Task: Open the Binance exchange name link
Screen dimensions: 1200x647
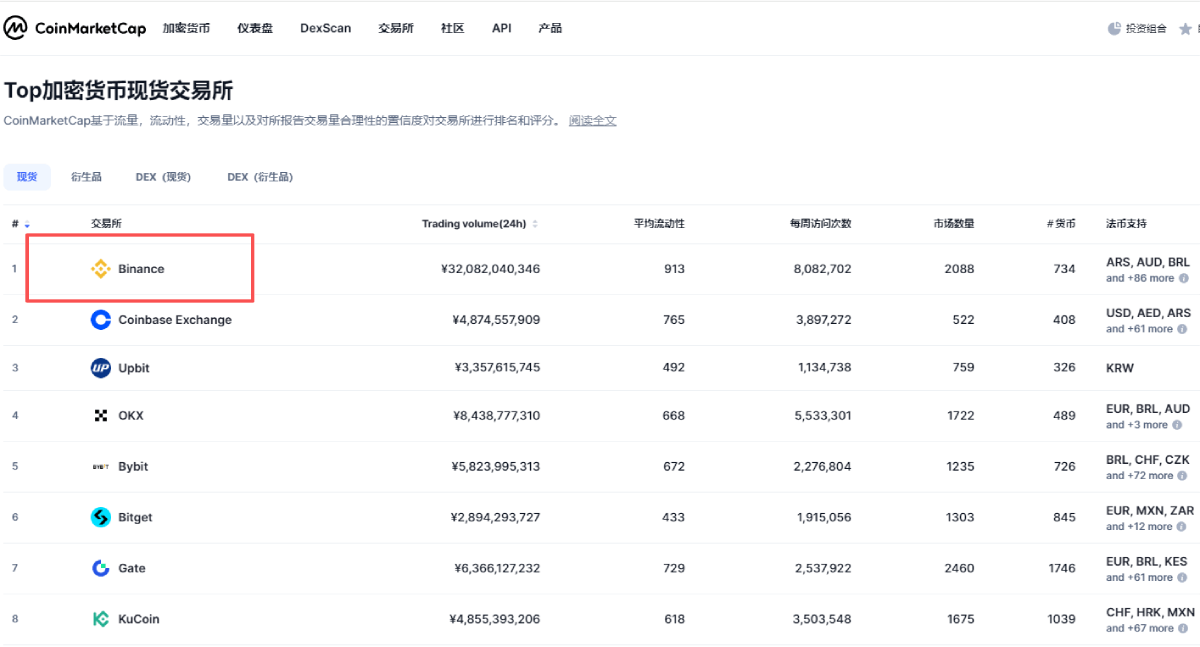Action: point(141,269)
